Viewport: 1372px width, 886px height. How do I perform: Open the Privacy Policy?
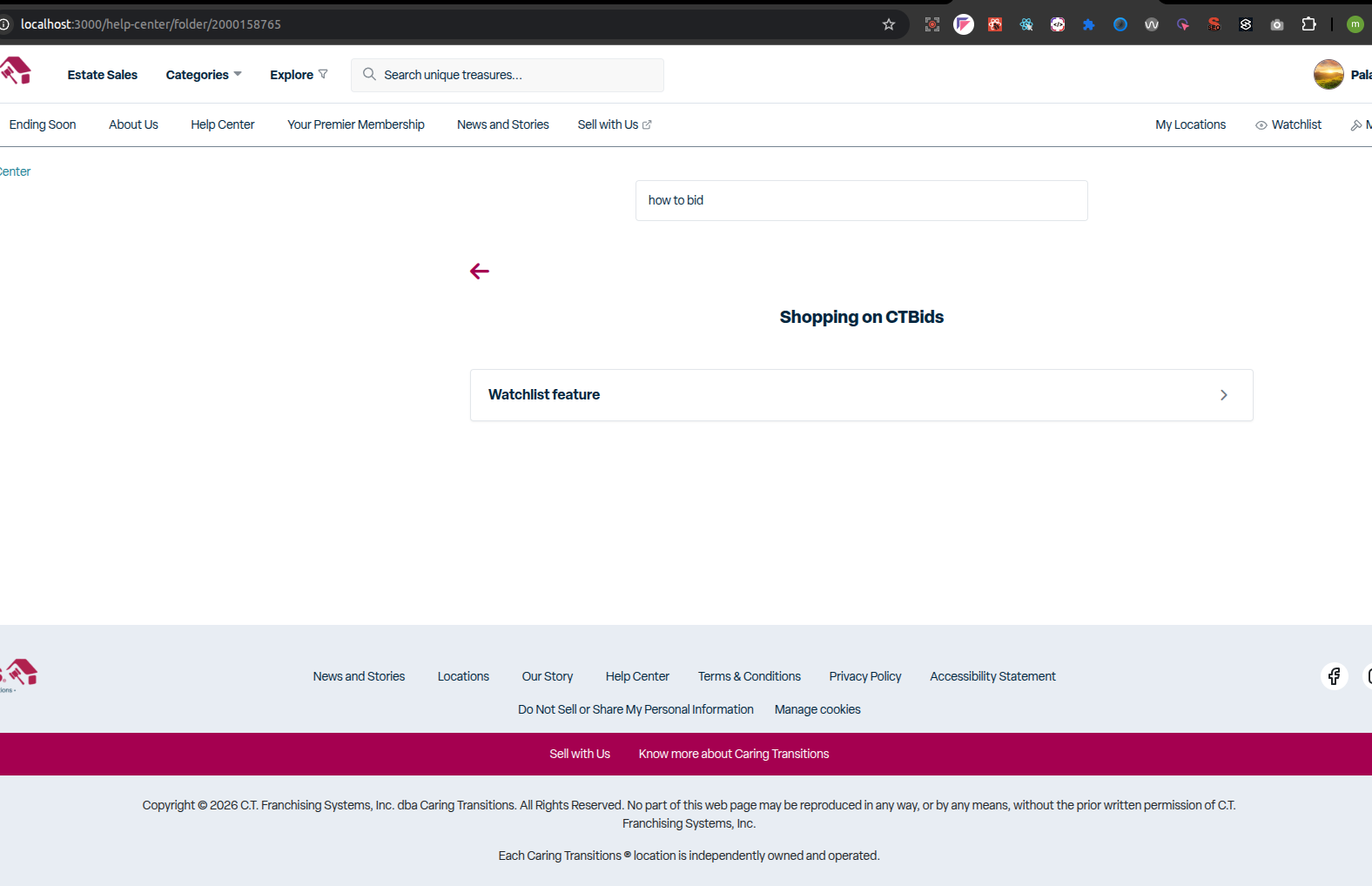pos(865,676)
